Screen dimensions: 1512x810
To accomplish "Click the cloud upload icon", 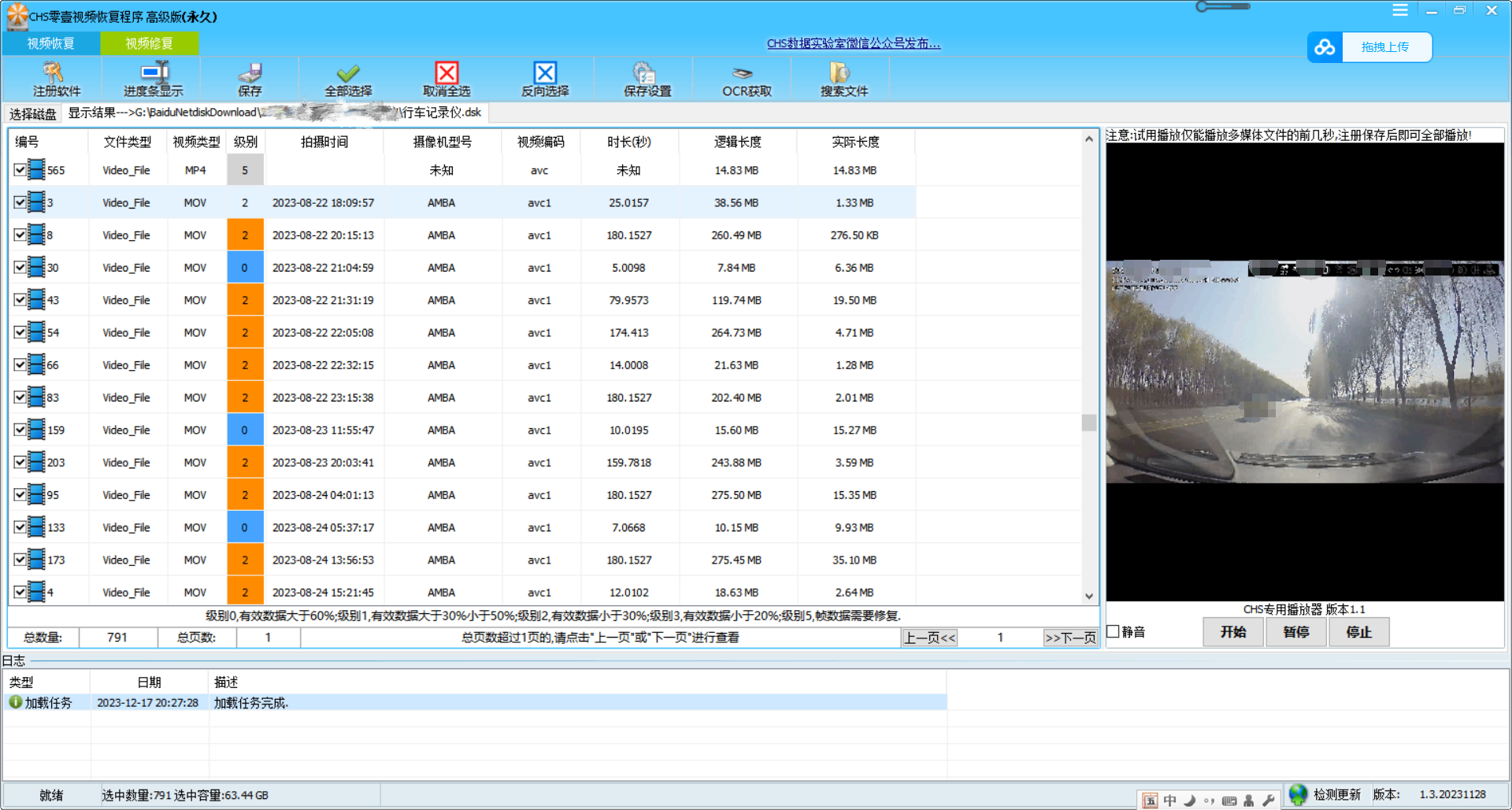I will [1325, 47].
